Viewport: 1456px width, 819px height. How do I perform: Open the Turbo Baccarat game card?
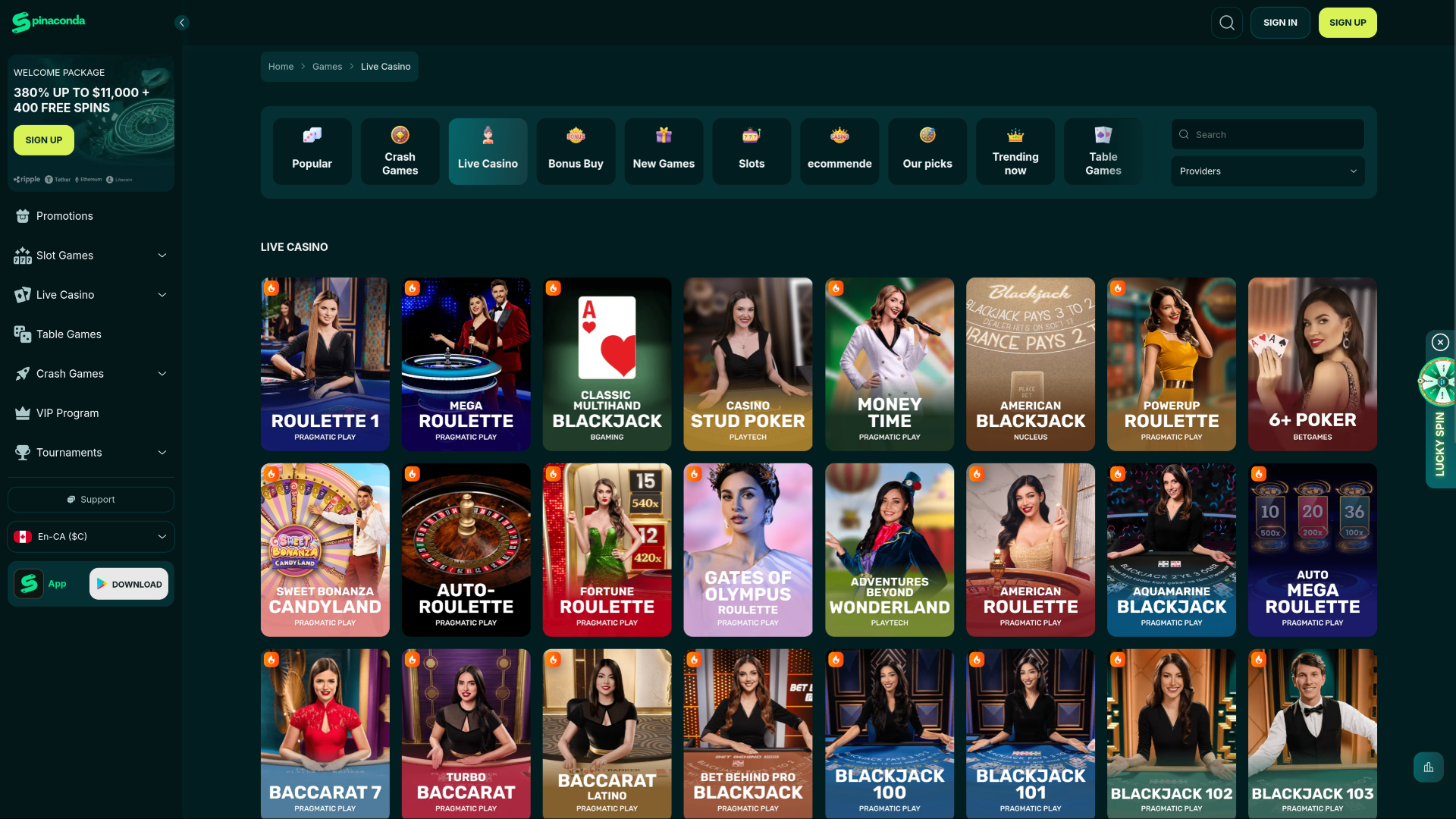pos(466,733)
